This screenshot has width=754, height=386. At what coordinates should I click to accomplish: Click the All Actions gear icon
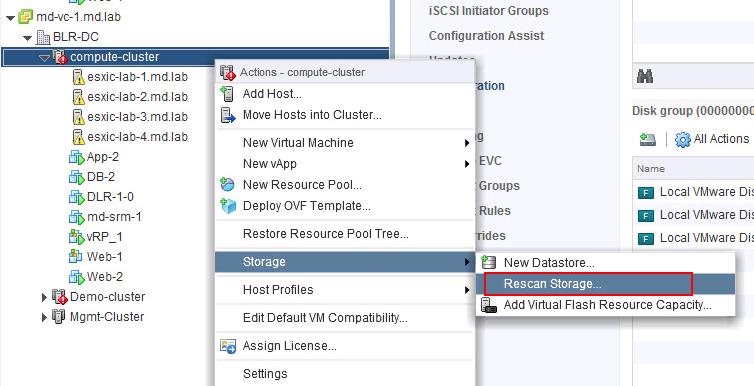(x=683, y=140)
